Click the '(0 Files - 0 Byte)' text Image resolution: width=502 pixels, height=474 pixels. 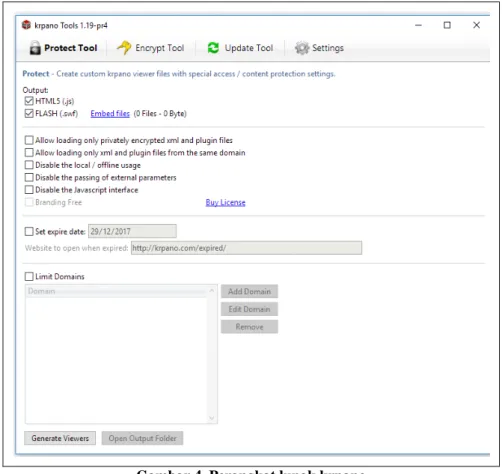click(160, 114)
